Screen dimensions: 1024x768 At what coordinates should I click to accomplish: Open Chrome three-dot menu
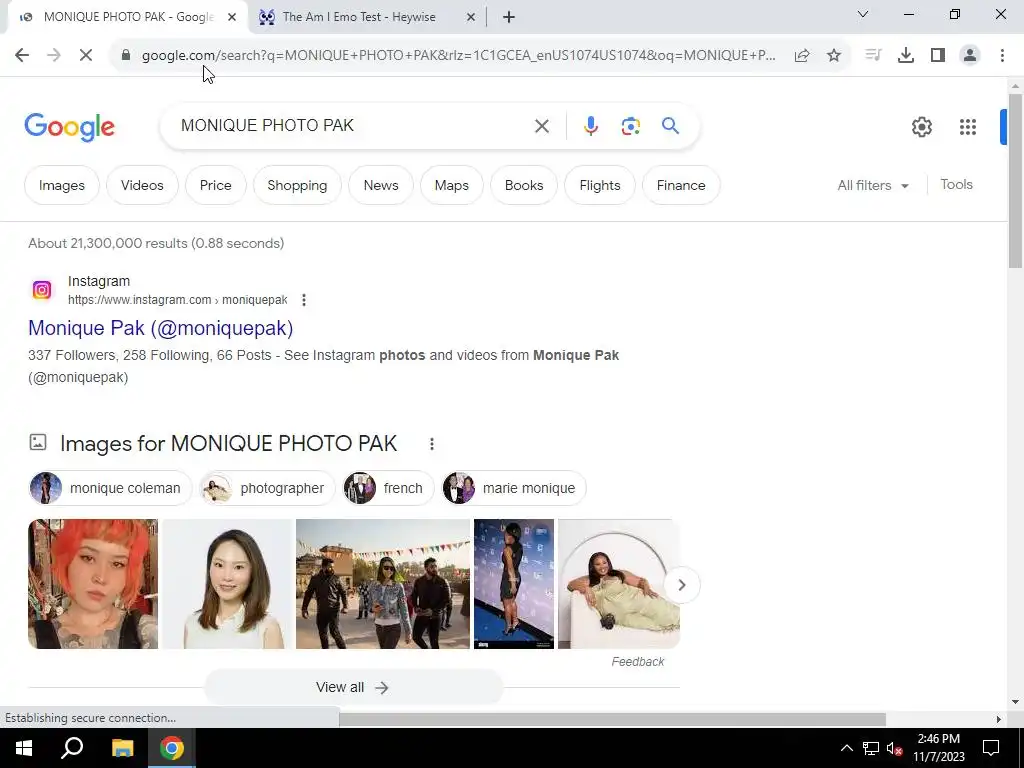[1002, 56]
